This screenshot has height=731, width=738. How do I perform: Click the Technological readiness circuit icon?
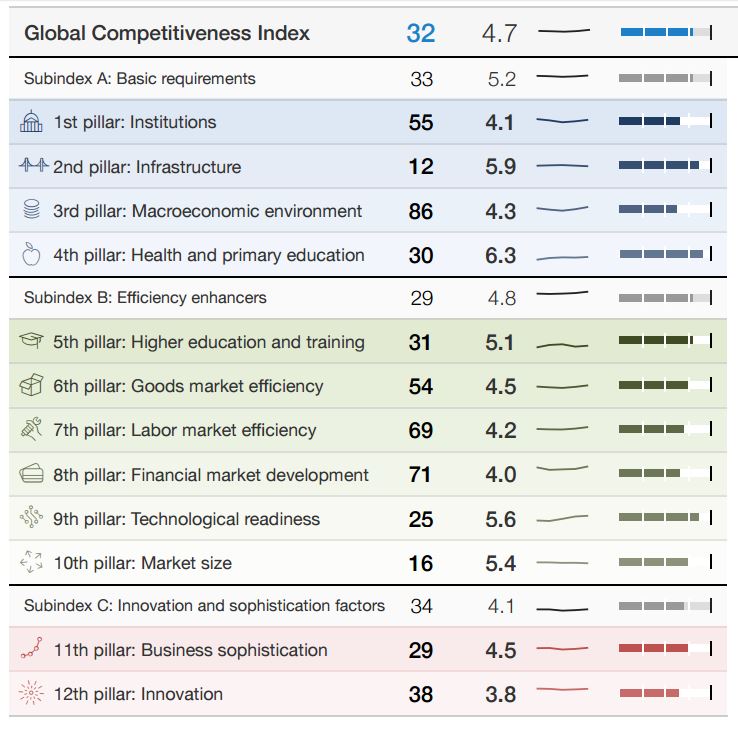(32, 518)
